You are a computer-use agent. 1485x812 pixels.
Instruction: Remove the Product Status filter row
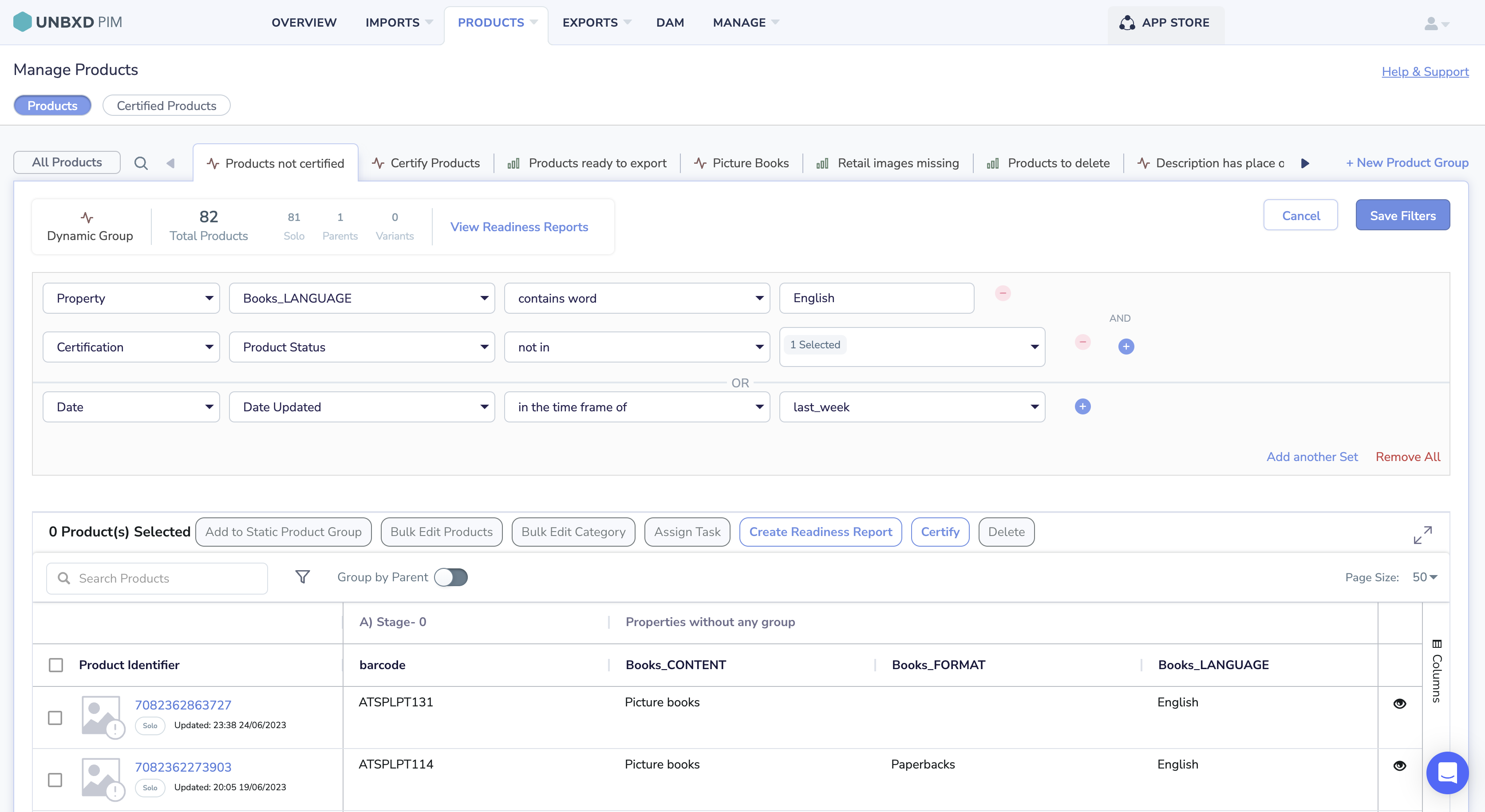[1082, 342]
